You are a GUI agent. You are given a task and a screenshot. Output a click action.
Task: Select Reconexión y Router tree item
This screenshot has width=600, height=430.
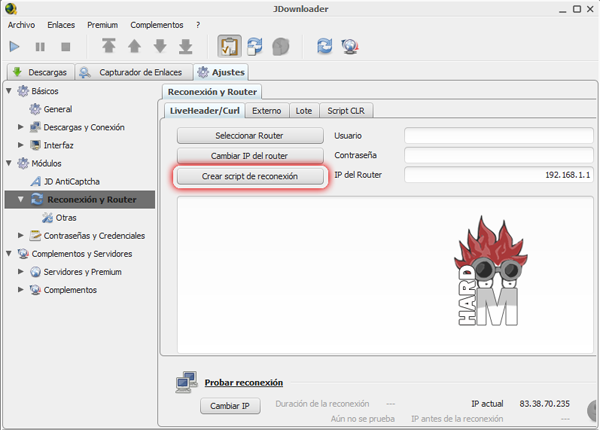(x=80, y=199)
